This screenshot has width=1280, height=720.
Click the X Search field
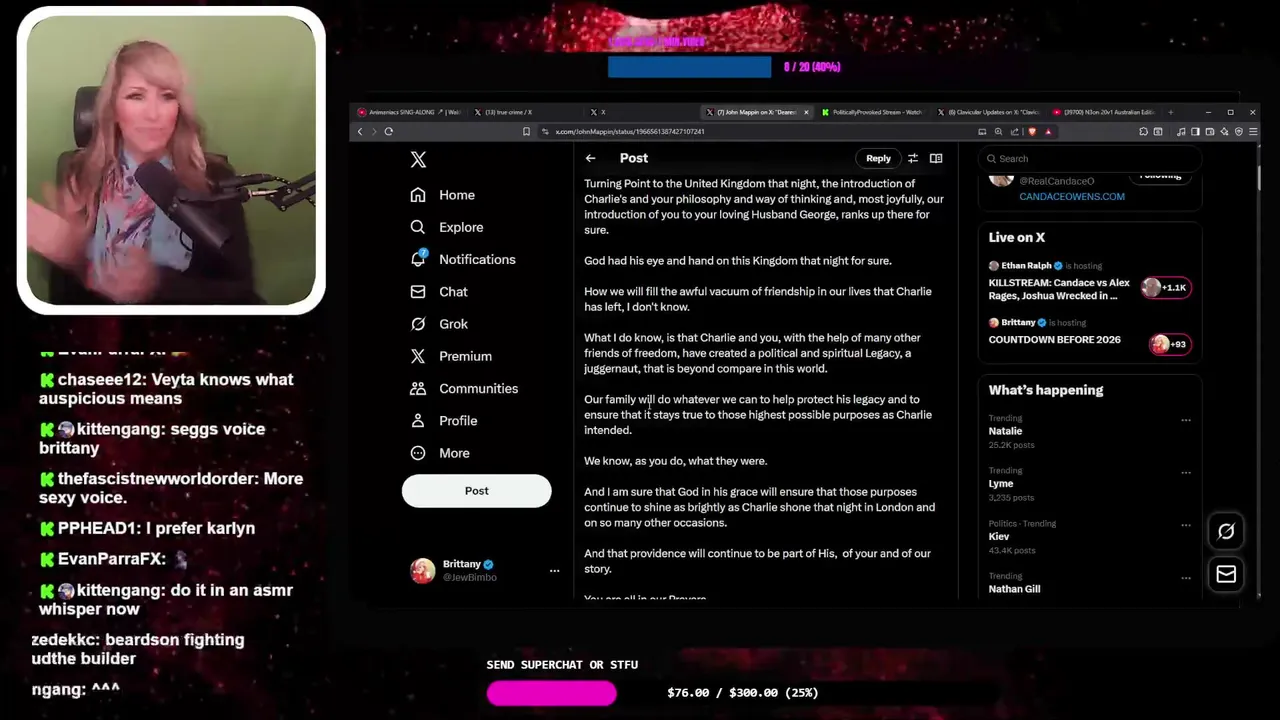(1089, 158)
